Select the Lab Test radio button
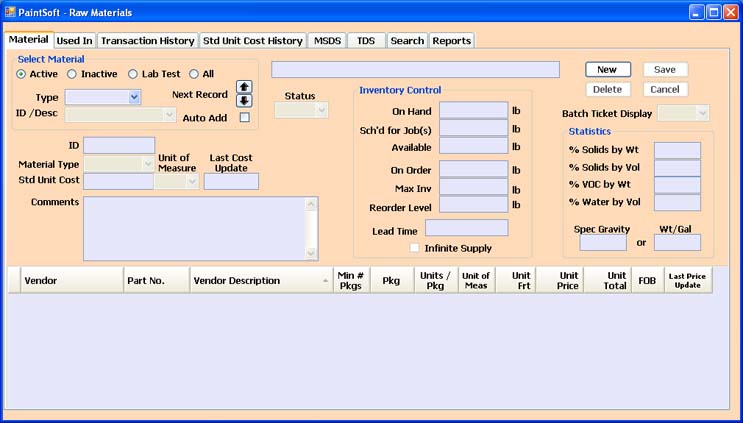The width and height of the screenshot is (743, 423). click(133, 74)
